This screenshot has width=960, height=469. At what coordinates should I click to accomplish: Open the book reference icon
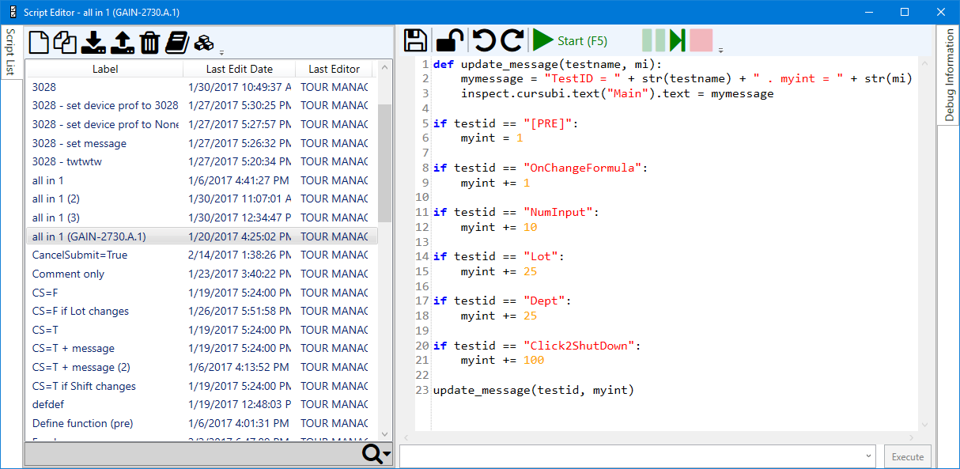(x=177, y=42)
